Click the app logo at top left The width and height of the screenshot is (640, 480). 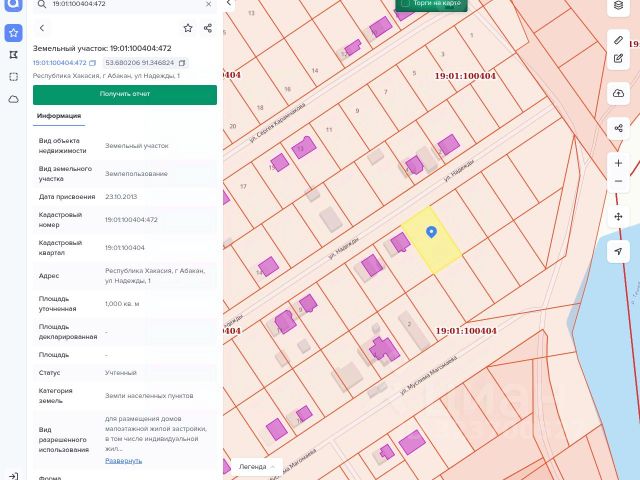[x=13, y=4]
